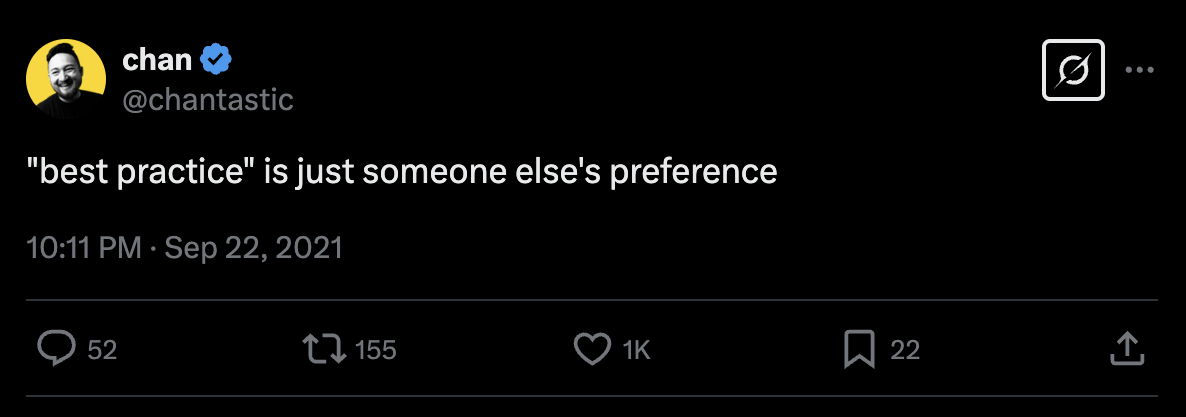Reply to chan's tweet via speech bubble icon

tap(57, 349)
